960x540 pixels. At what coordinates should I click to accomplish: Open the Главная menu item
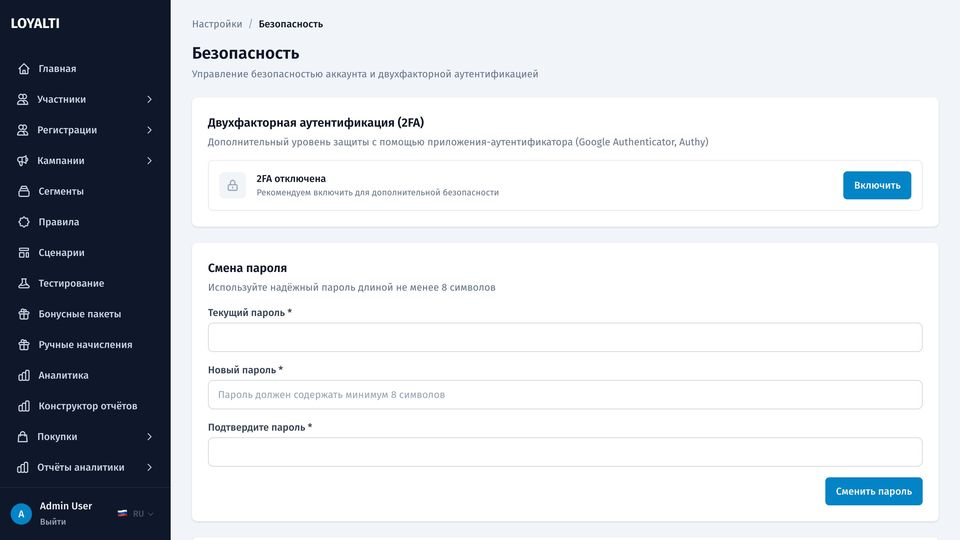click(85, 69)
